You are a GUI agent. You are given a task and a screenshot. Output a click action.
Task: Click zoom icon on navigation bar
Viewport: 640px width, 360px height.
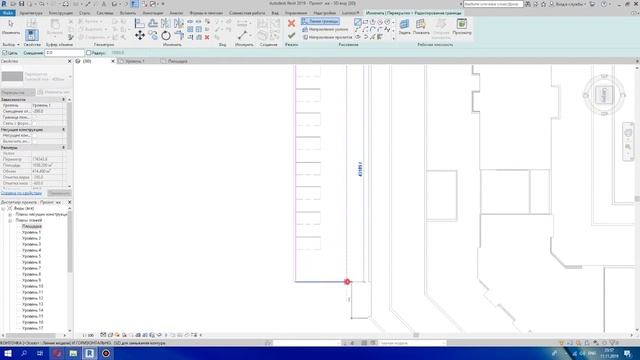(628, 147)
